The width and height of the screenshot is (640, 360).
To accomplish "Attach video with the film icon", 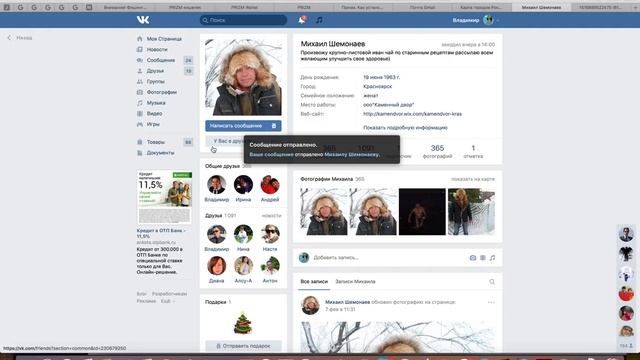I will (x=483, y=258).
